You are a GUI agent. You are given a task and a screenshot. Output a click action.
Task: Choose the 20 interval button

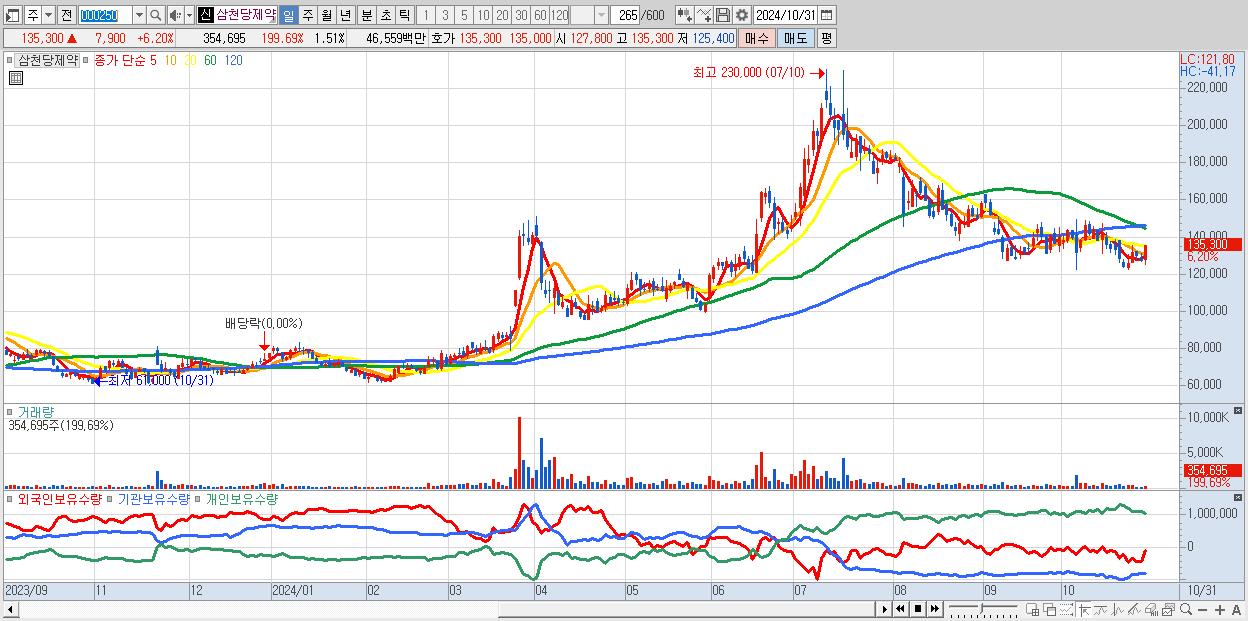[502, 15]
